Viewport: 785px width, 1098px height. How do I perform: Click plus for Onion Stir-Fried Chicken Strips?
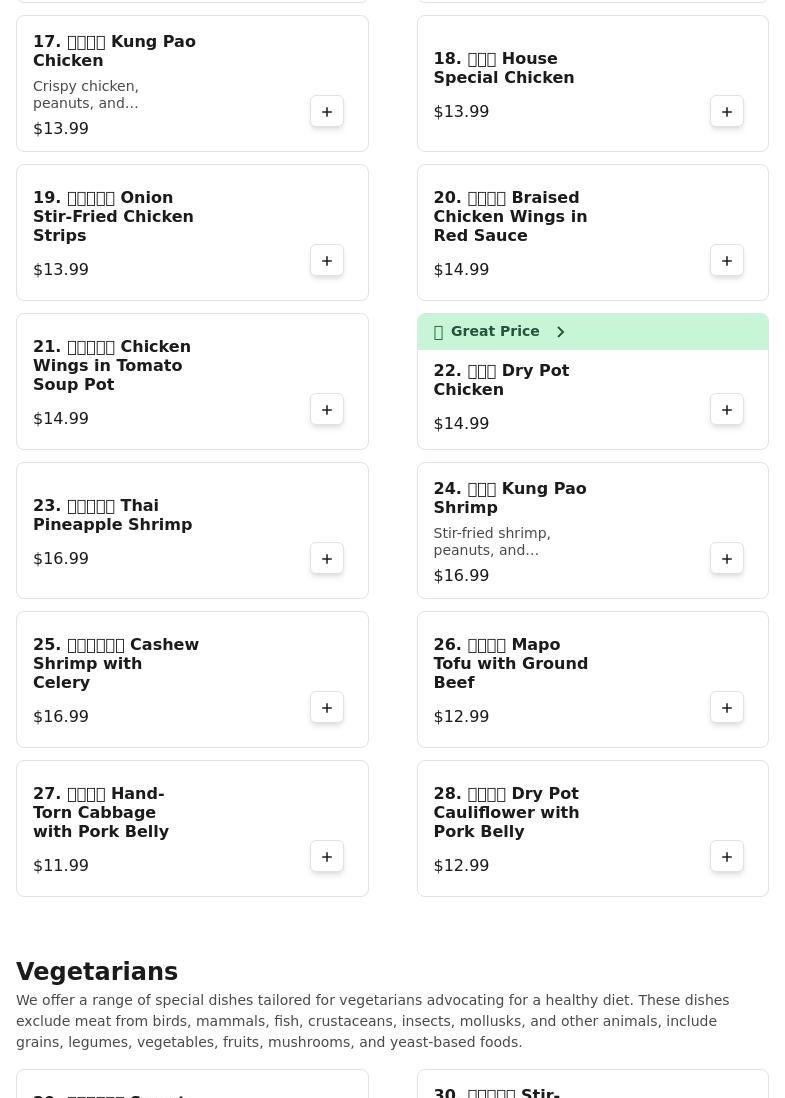tap(327, 261)
